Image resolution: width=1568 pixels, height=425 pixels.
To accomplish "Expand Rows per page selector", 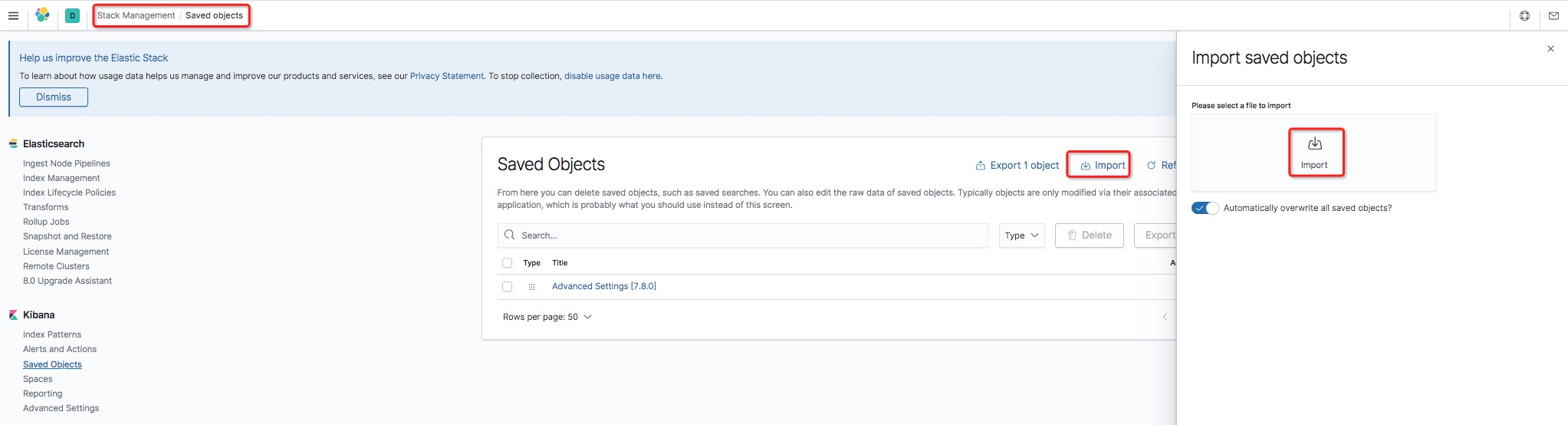I will pyautogui.click(x=547, y=317).
